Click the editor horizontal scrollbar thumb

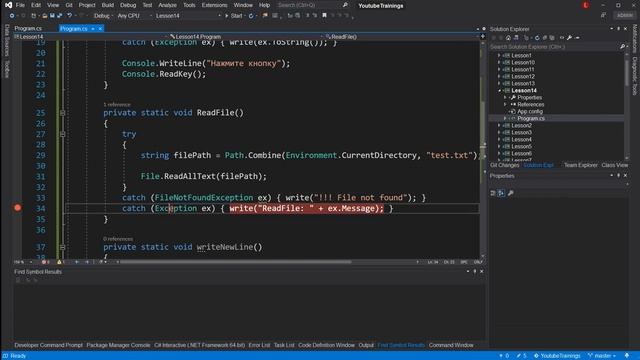click(x=235, y=262)
